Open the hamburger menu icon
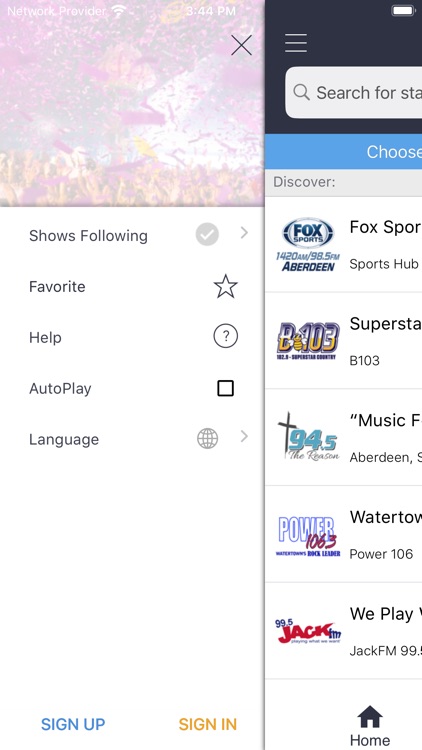The image size is (422, 750). [x=296, y=43]
